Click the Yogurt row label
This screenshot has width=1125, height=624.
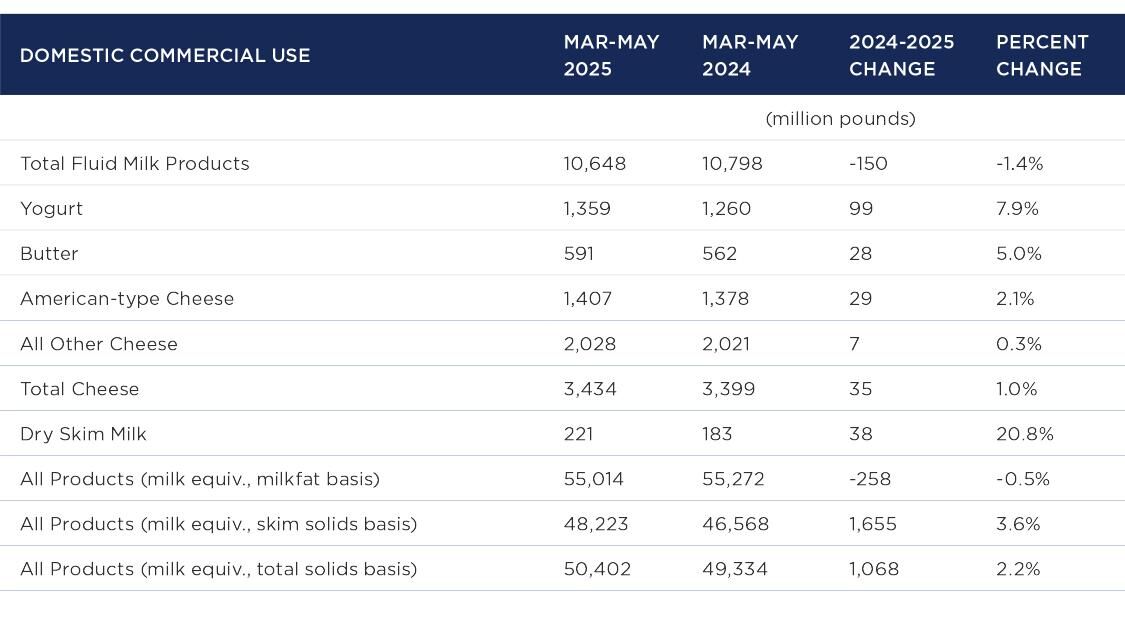pyautogui.click(x=51, y=209)
